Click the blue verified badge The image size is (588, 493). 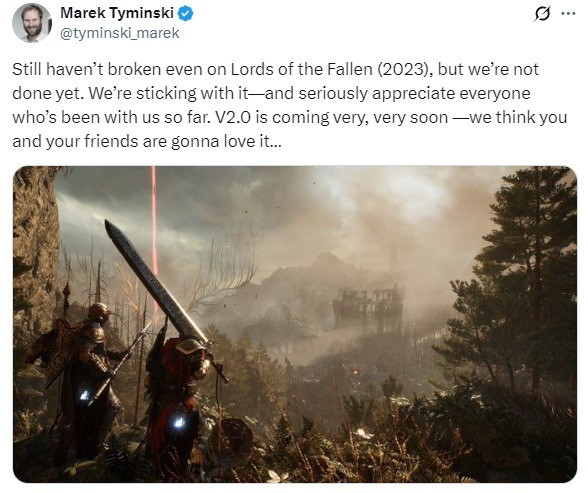pos(185,13)
